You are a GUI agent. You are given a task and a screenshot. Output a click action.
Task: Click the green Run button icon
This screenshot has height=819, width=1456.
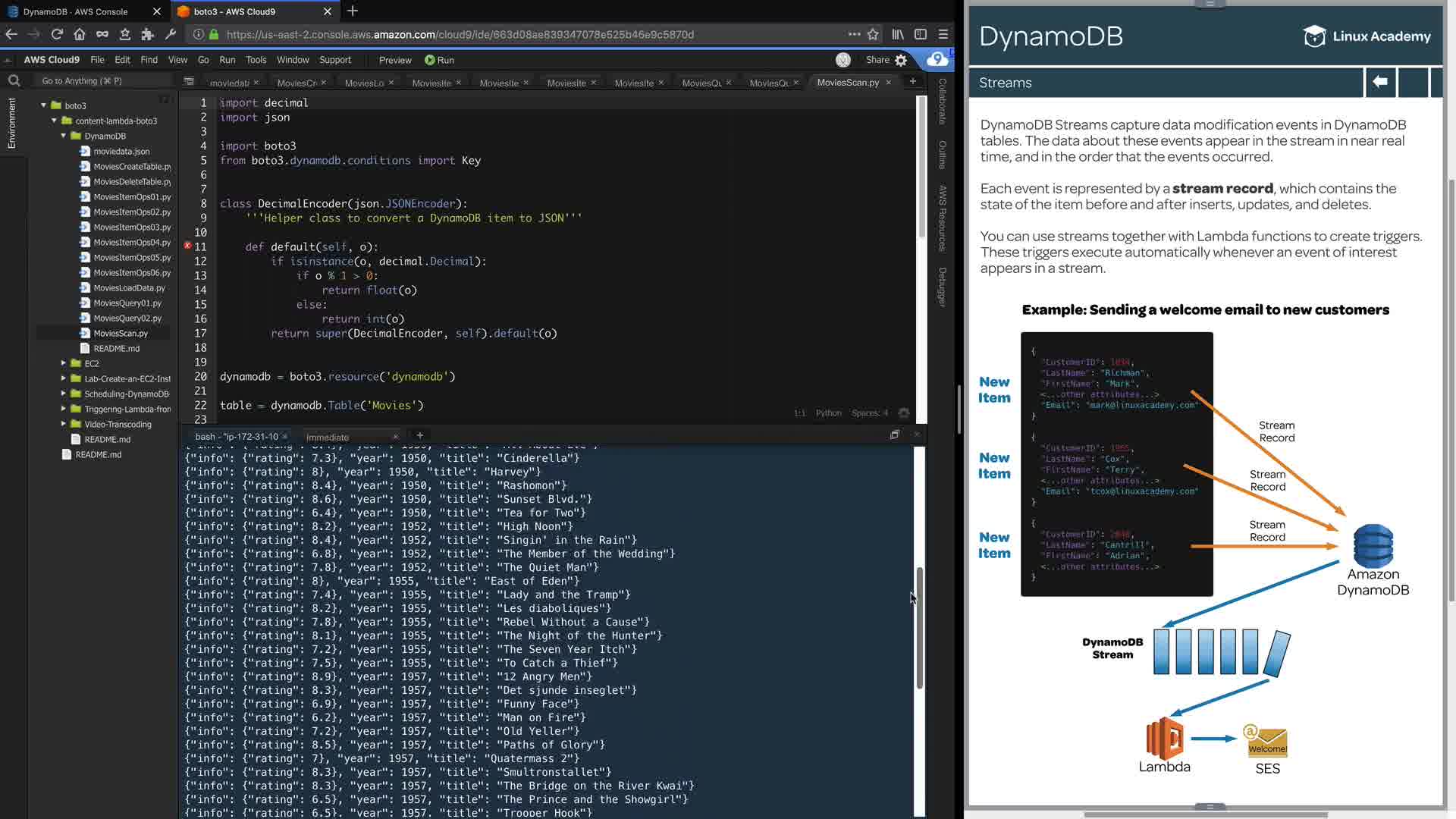tap(430, 60)
